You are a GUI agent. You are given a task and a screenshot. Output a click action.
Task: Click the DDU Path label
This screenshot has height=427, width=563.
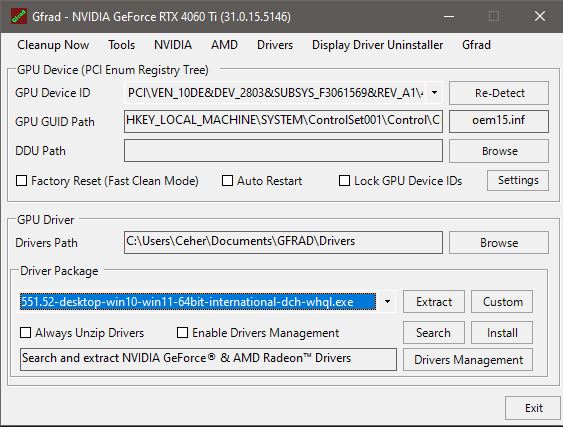pyautogui.click(x=41, y=151)
